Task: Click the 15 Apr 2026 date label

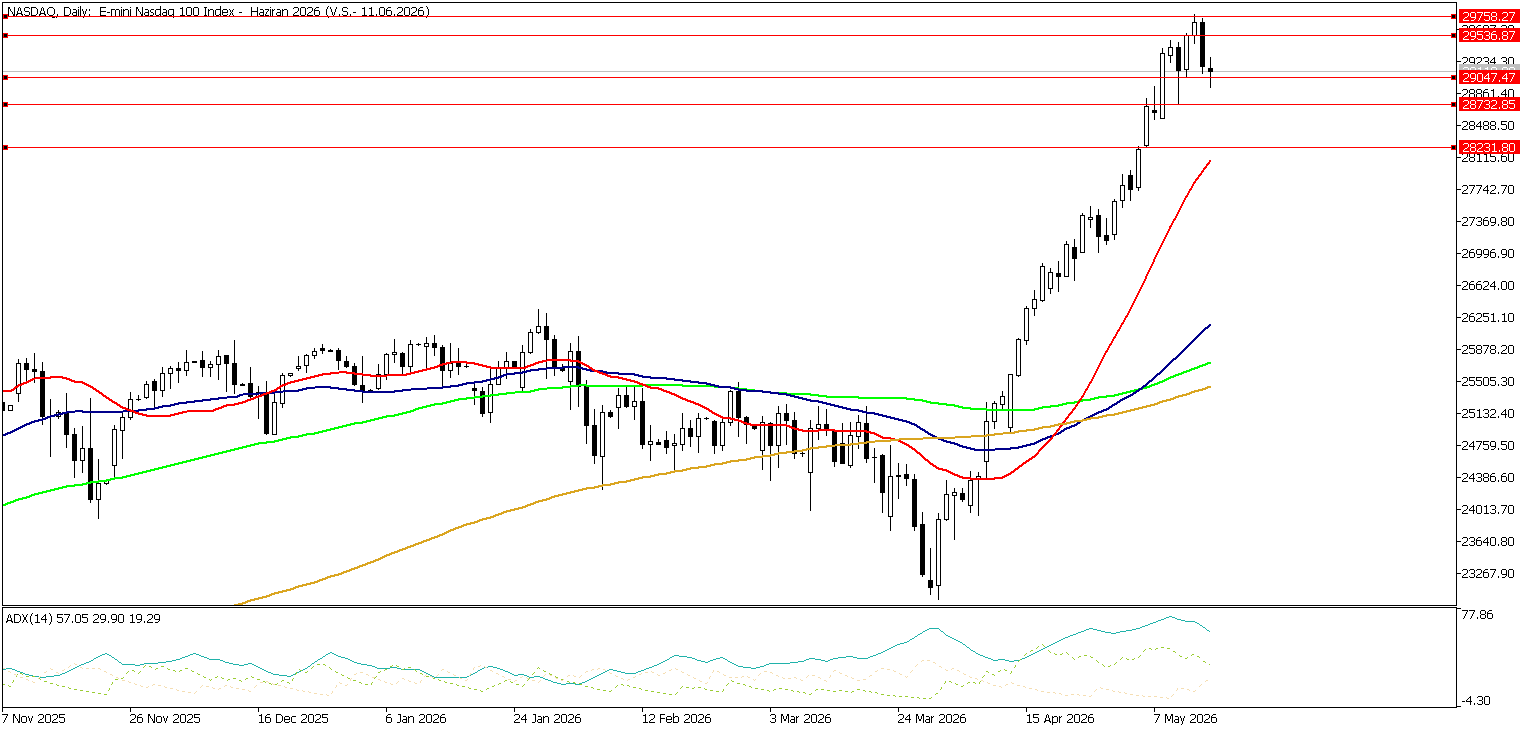Action: coord(1059,719)
